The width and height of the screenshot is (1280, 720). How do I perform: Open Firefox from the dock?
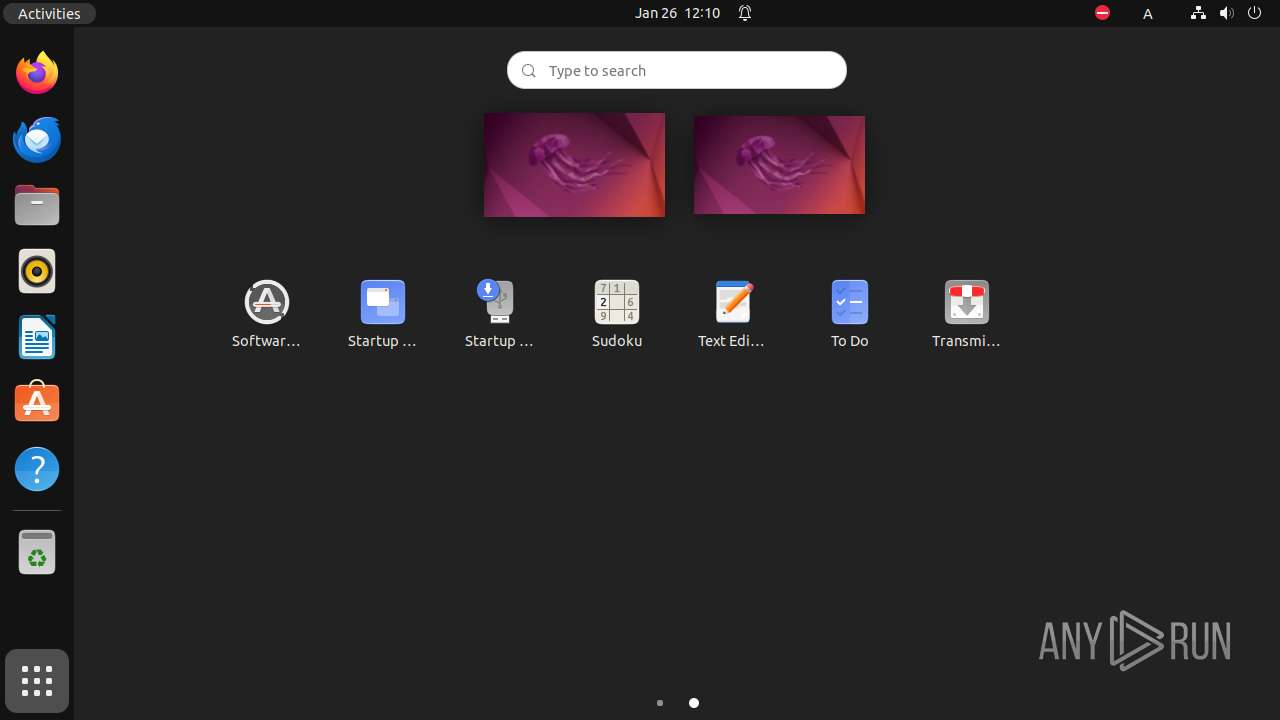click(37, 73)
